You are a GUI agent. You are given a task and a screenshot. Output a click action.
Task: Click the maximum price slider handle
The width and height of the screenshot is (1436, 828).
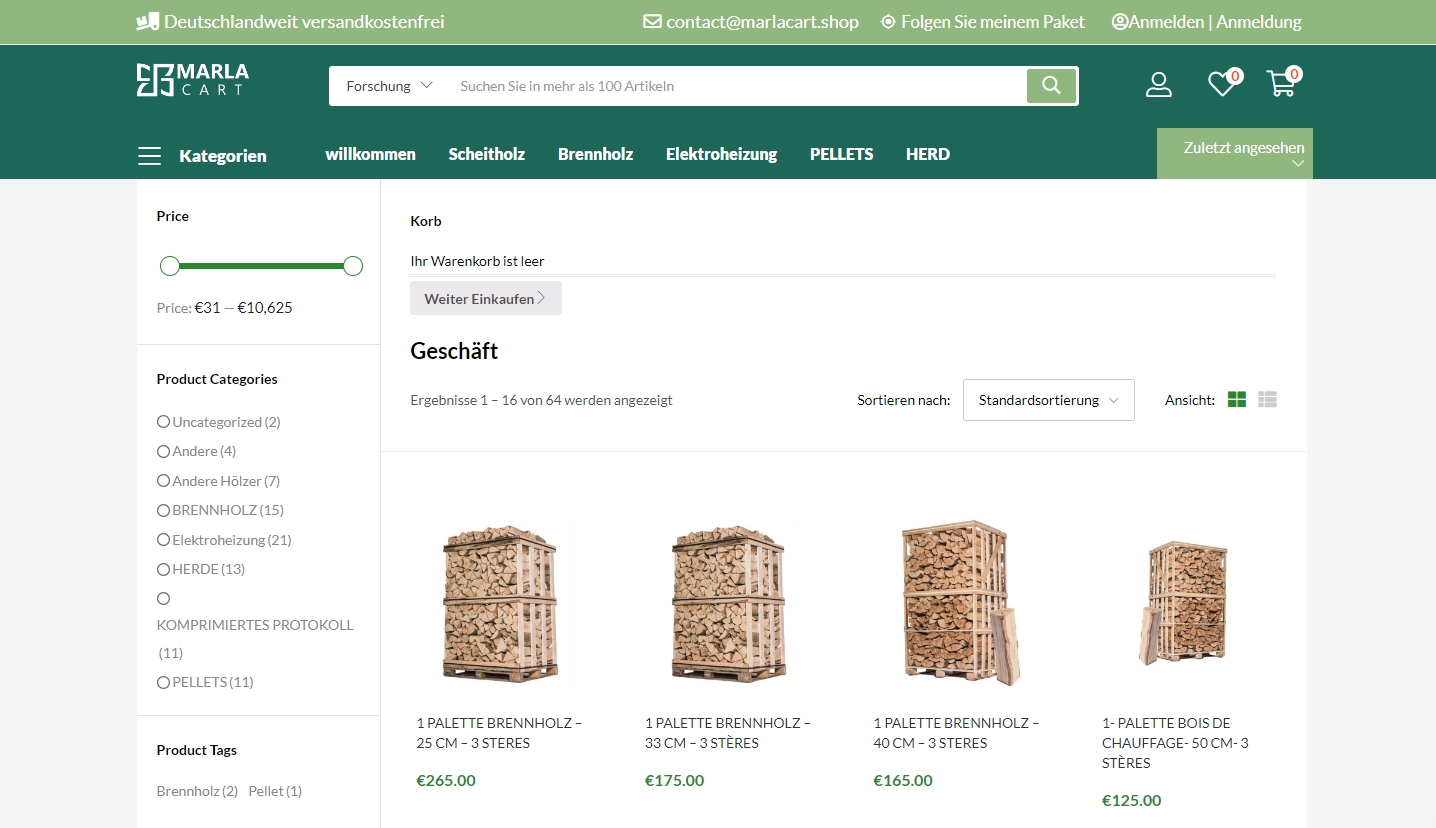click(x=352, y=266)
